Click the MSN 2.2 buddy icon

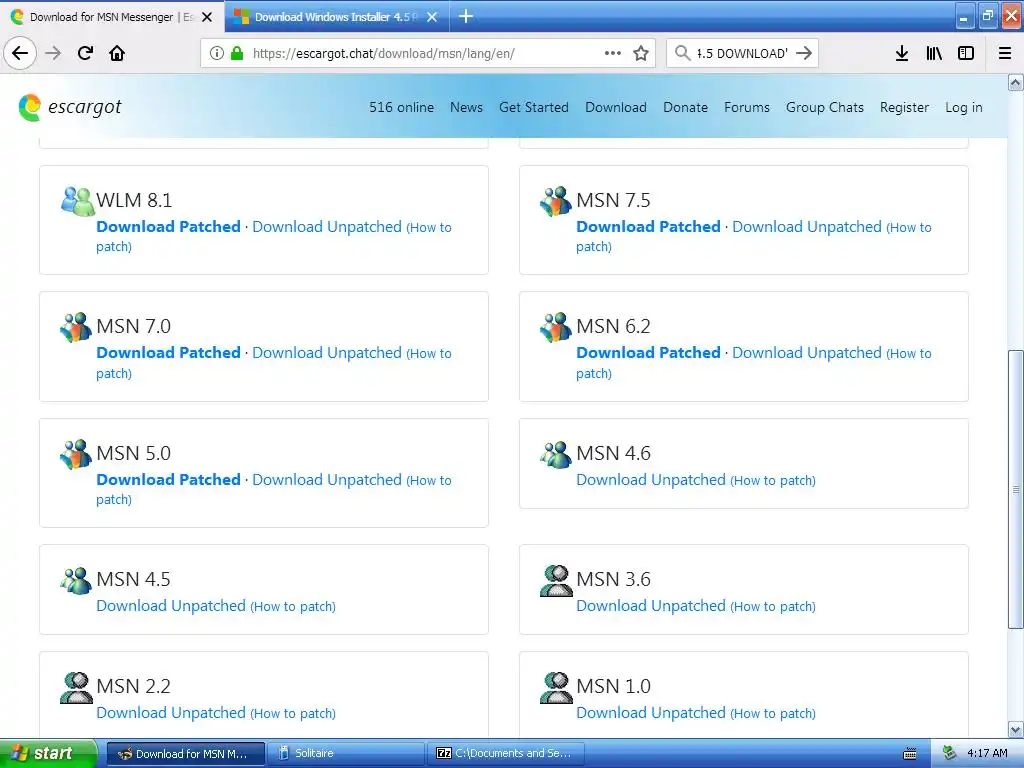(x=76, y=688)
